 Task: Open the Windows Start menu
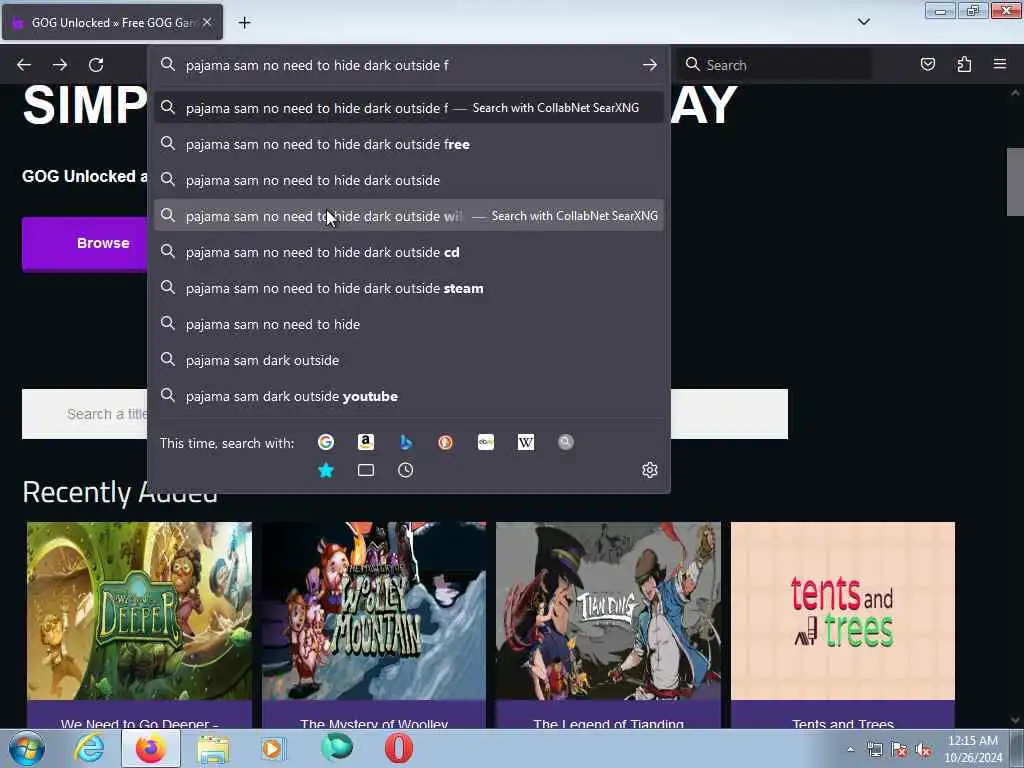26,748
